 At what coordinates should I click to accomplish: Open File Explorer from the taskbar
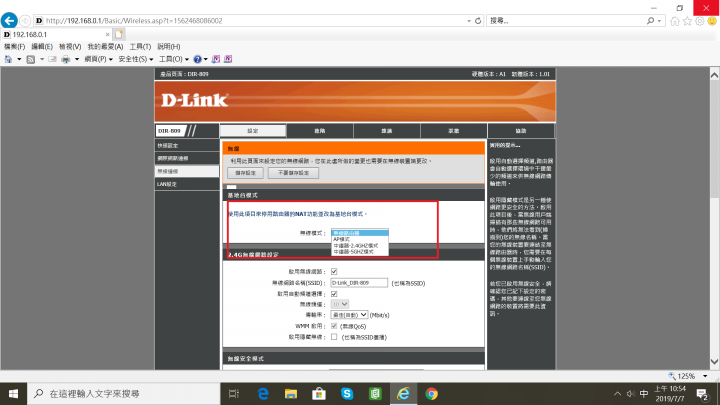point(291,394)
